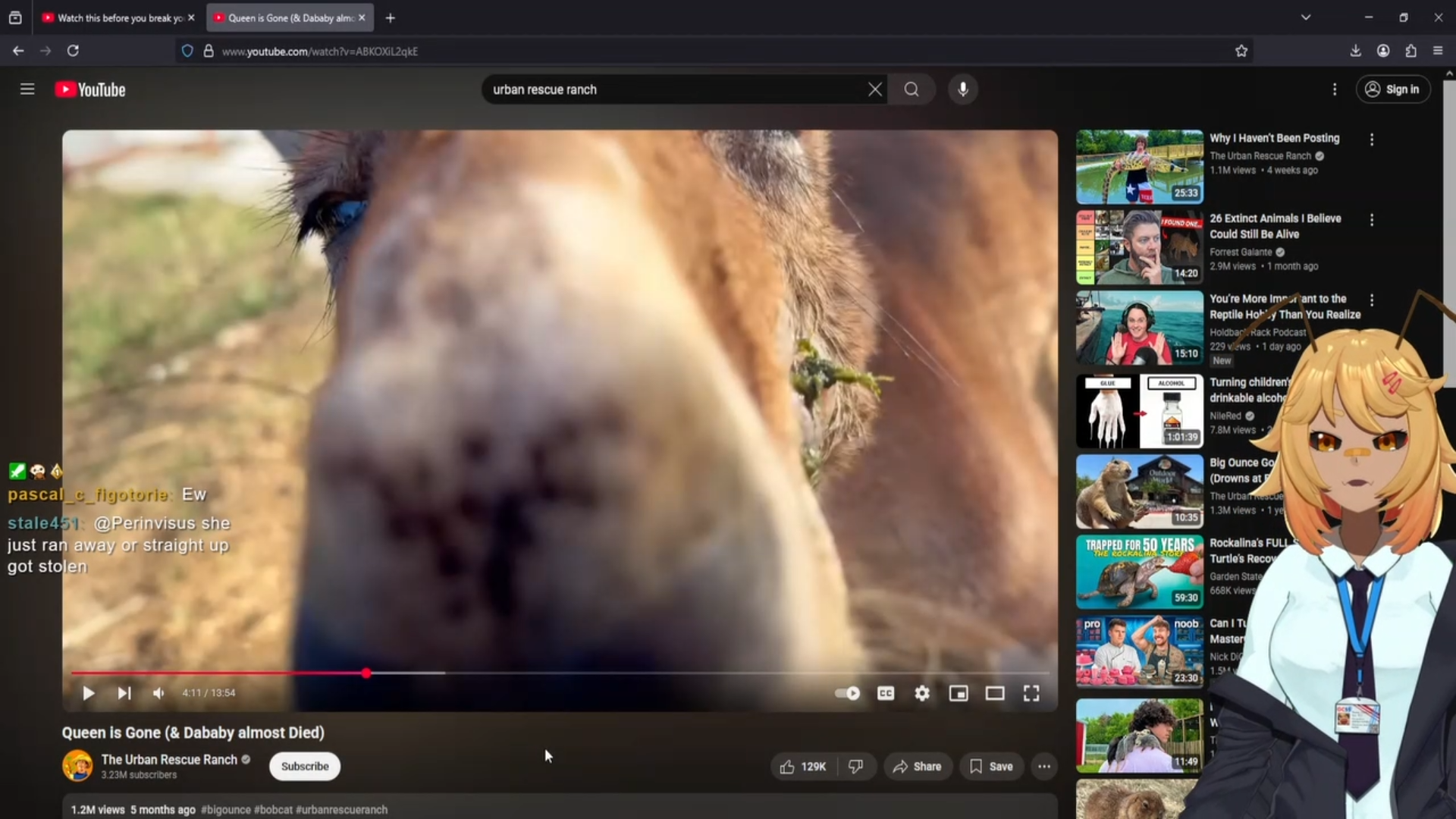Image resolution: width=1456 pixels, height=819 pixels.
Task: View site security padlock info
Action: (x=209, y=51)
